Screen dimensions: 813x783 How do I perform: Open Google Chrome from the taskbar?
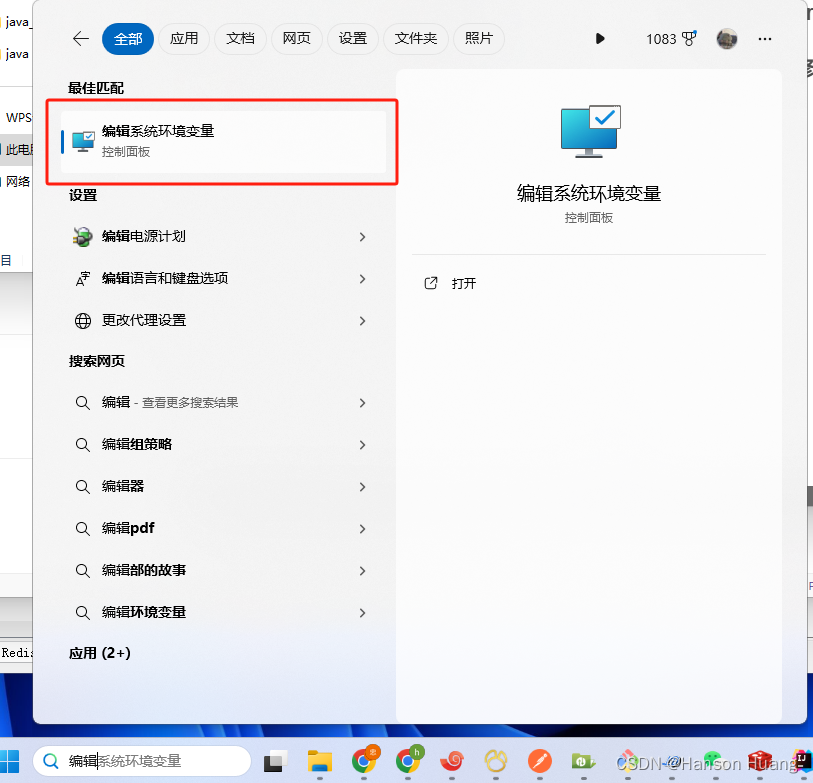click(364, 762)
